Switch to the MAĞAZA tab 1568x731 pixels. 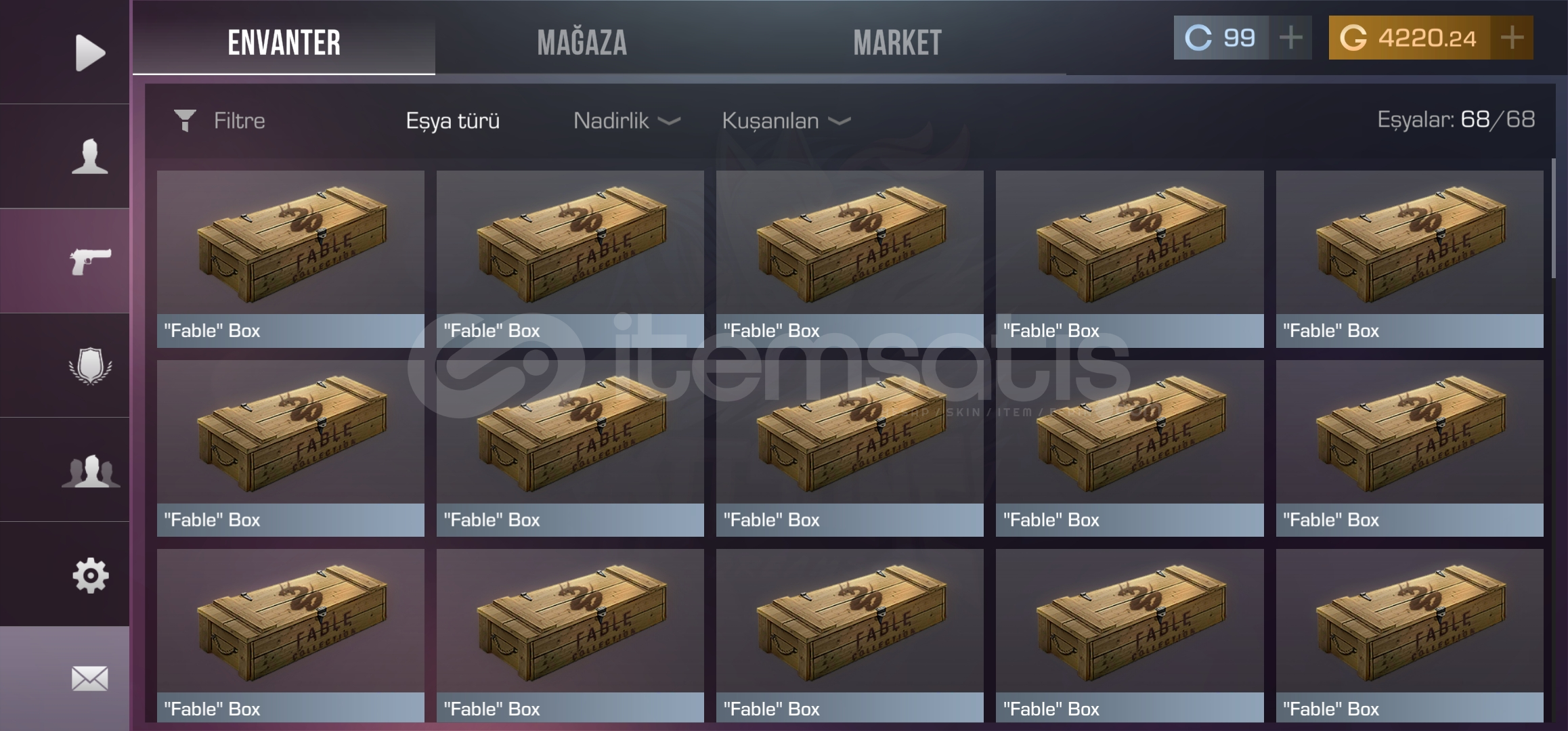(x=582, y=42)
